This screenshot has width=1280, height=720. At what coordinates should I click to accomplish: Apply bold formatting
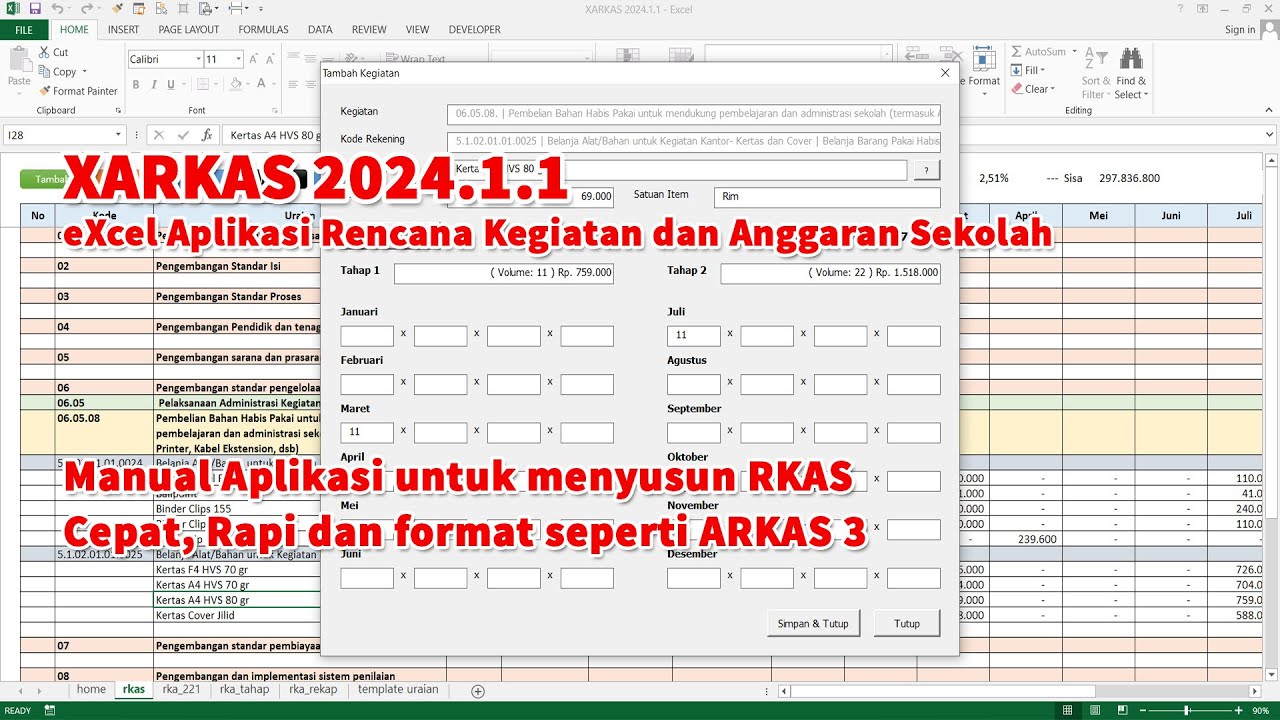(x=135, y=84)
